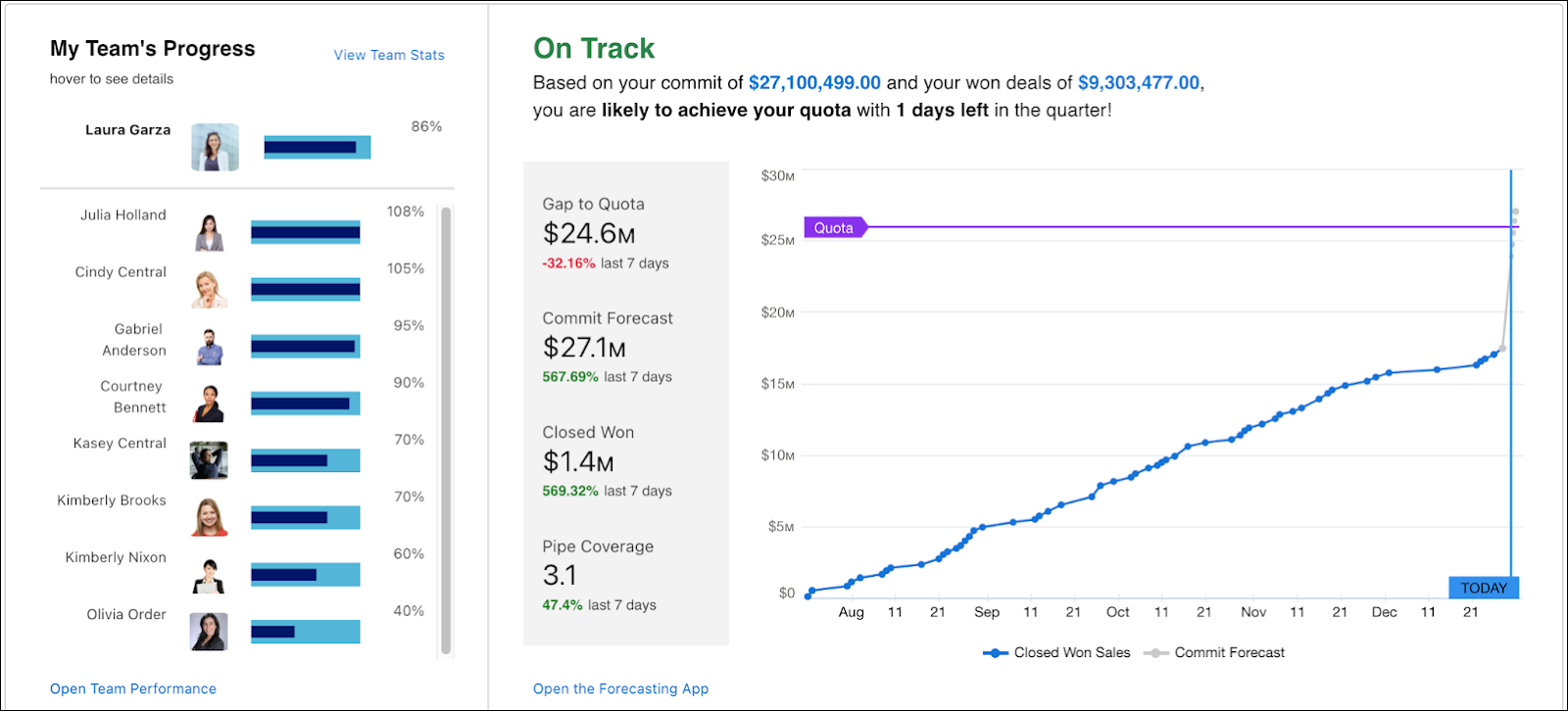Click Olivia Order's profile photo

pyautogui.click(x=209, y=632)
